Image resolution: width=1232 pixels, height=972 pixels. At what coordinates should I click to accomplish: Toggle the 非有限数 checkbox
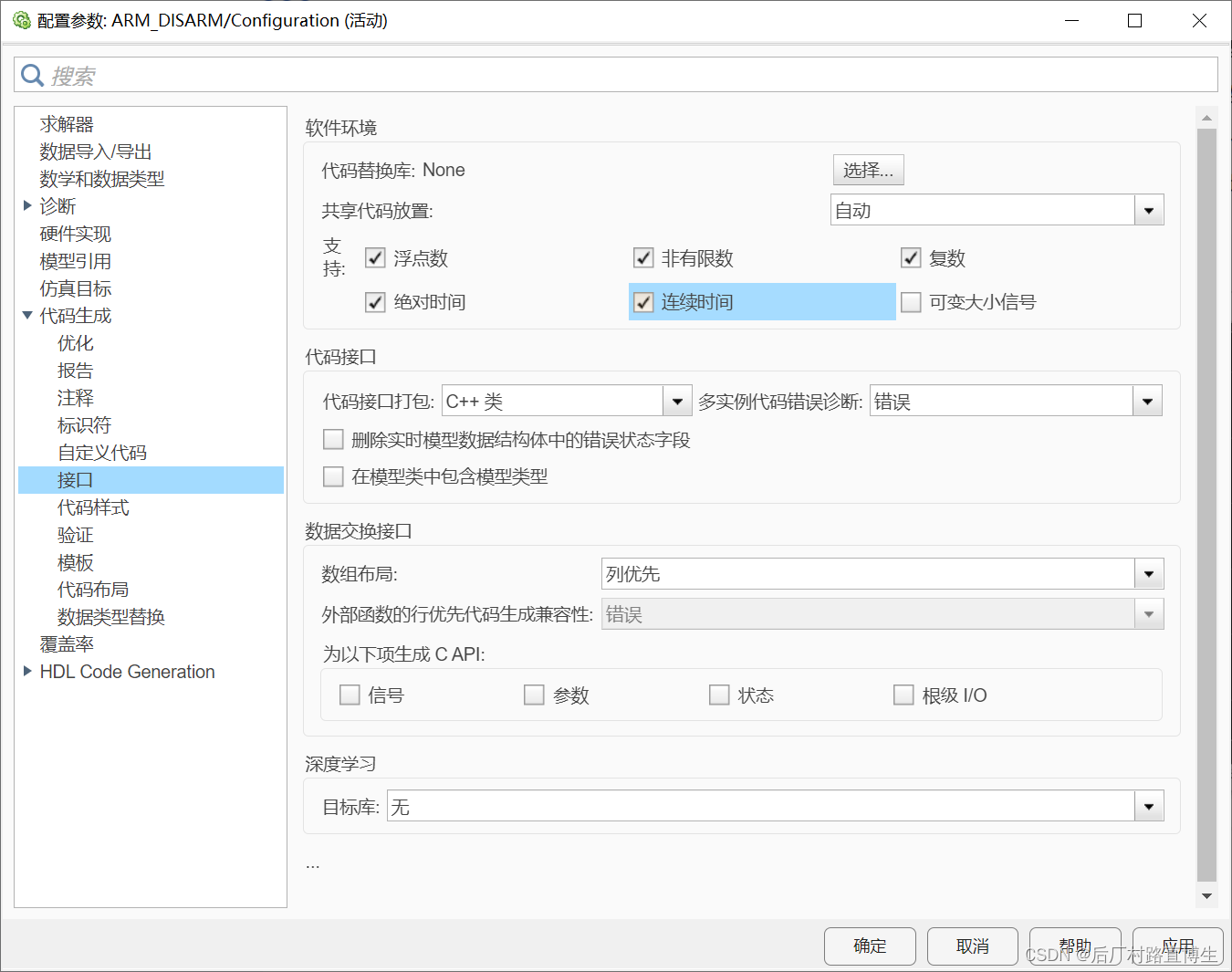643,258
